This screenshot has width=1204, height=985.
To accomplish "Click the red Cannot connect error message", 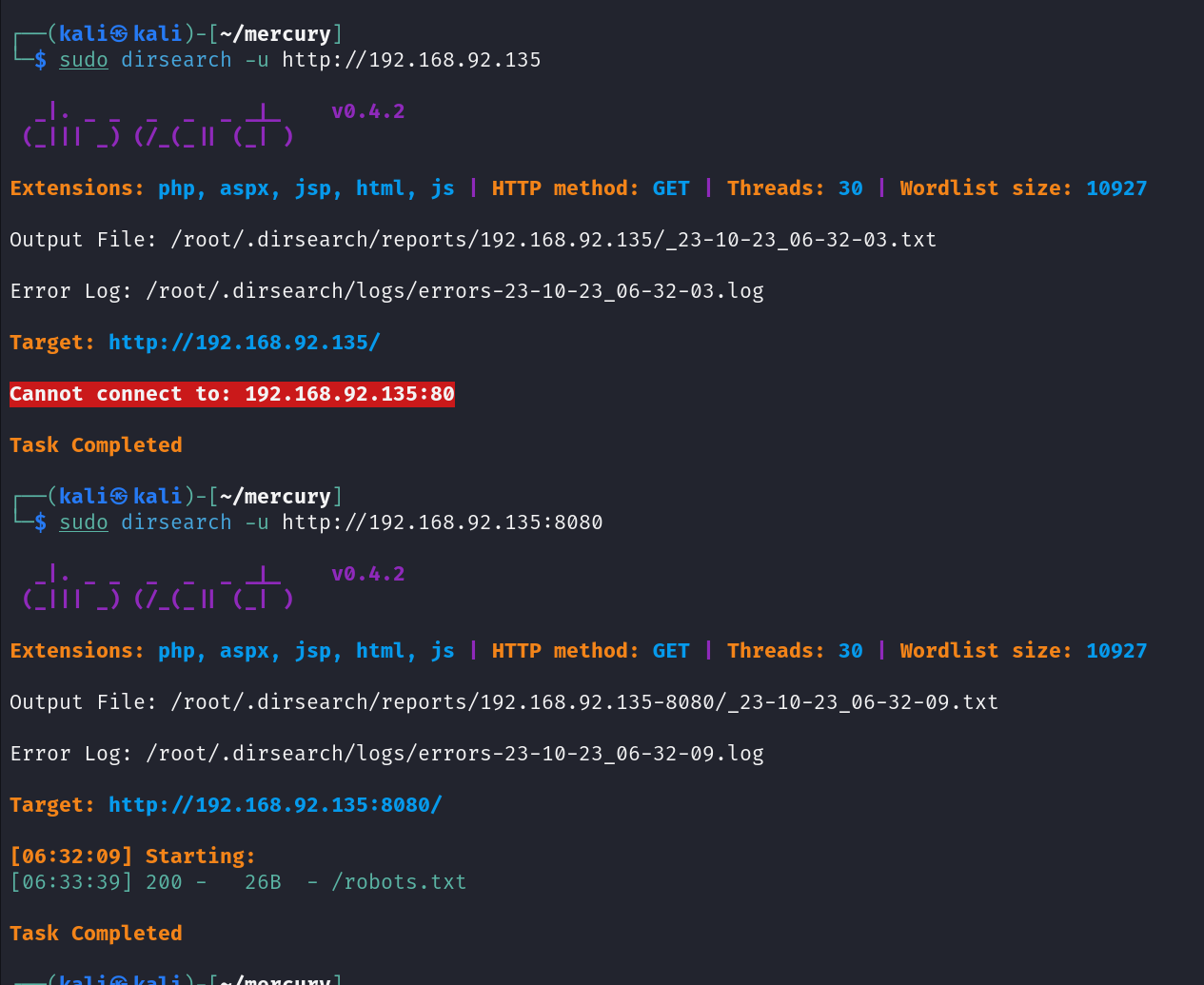I will (231, 394).
